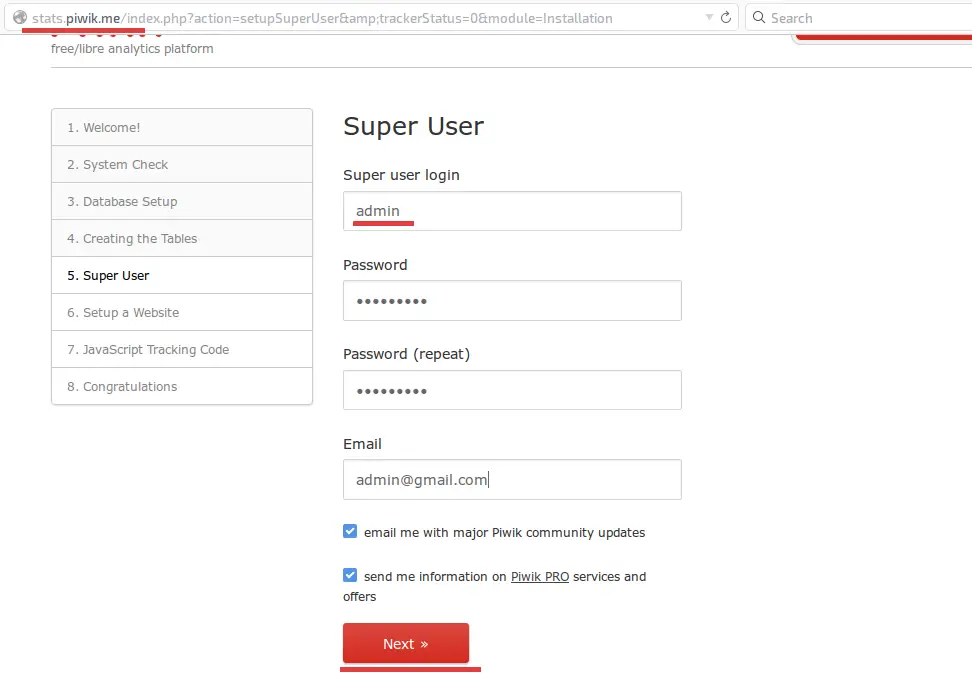Screen dimensions: 972x679
Task: Select step 8. Congratulations
Action: point(182,386)
